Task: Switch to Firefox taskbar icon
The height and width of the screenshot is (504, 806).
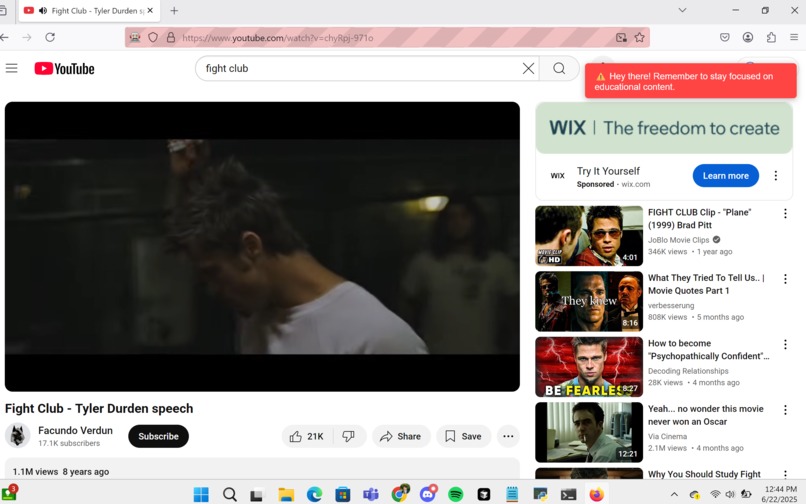Action: coord(596,494)
